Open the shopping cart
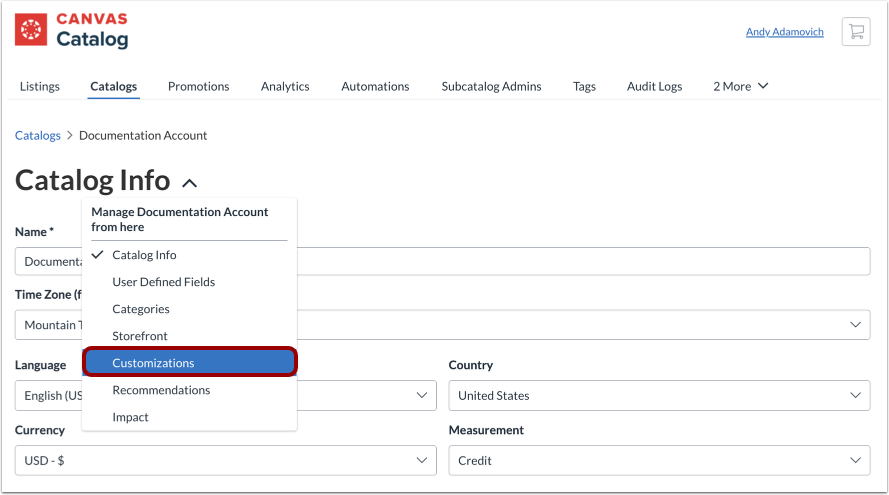Image resolution: width=889 pixels, height=495 pixels. coord(855,32)
